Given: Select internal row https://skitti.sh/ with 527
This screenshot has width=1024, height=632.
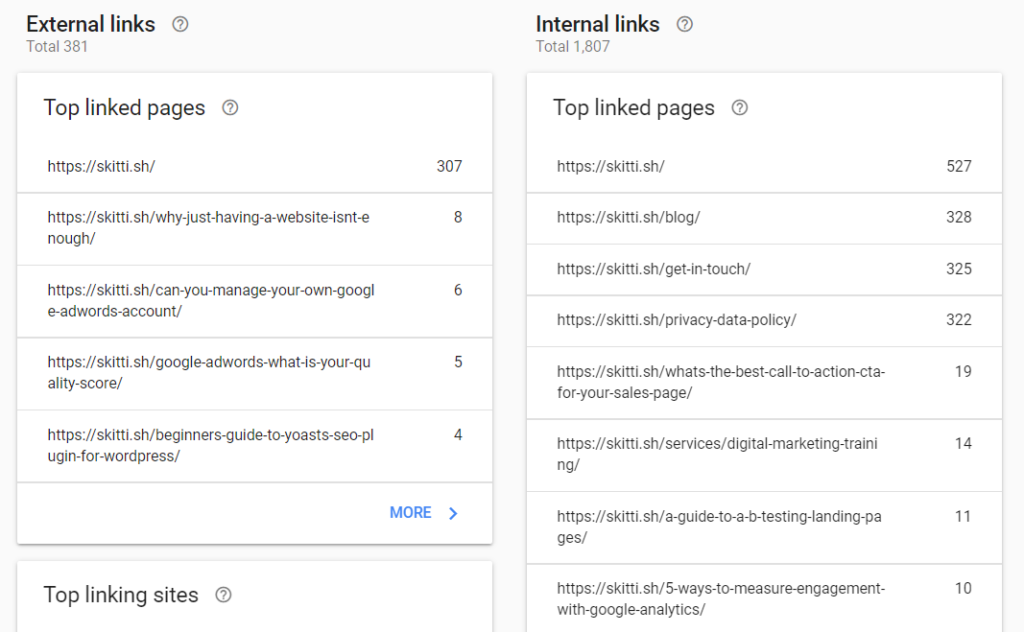Looking at the screenshot, I should (x=764, y=166).
